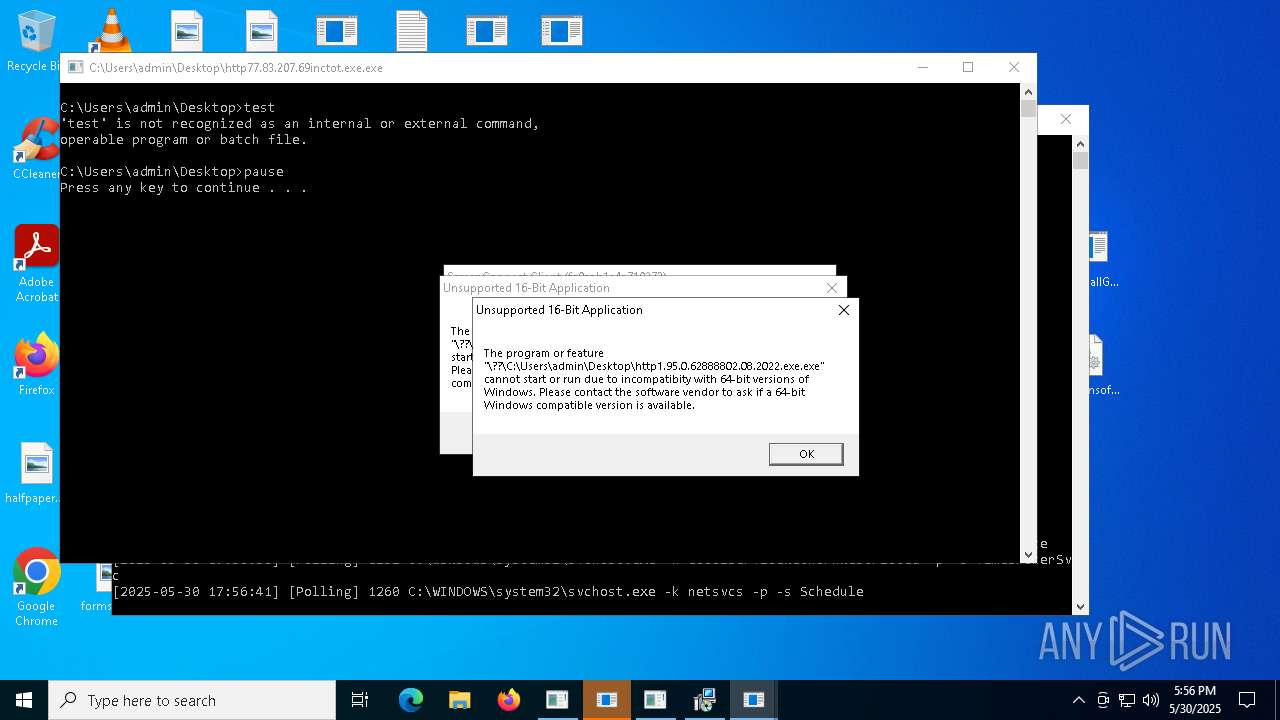Screen dimensions: 1280x720
Task: Close the front Unsupported 16-Bit Application dialog
Action: (843, 310)
